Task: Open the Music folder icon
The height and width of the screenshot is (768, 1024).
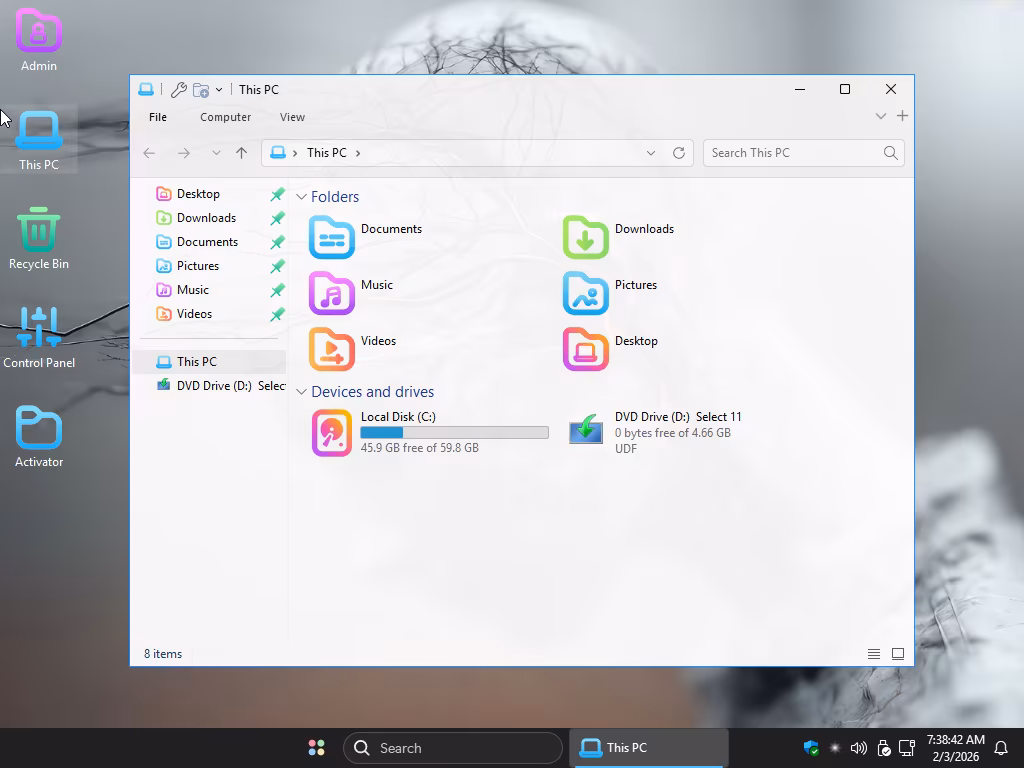Action: tap(332, 293)
